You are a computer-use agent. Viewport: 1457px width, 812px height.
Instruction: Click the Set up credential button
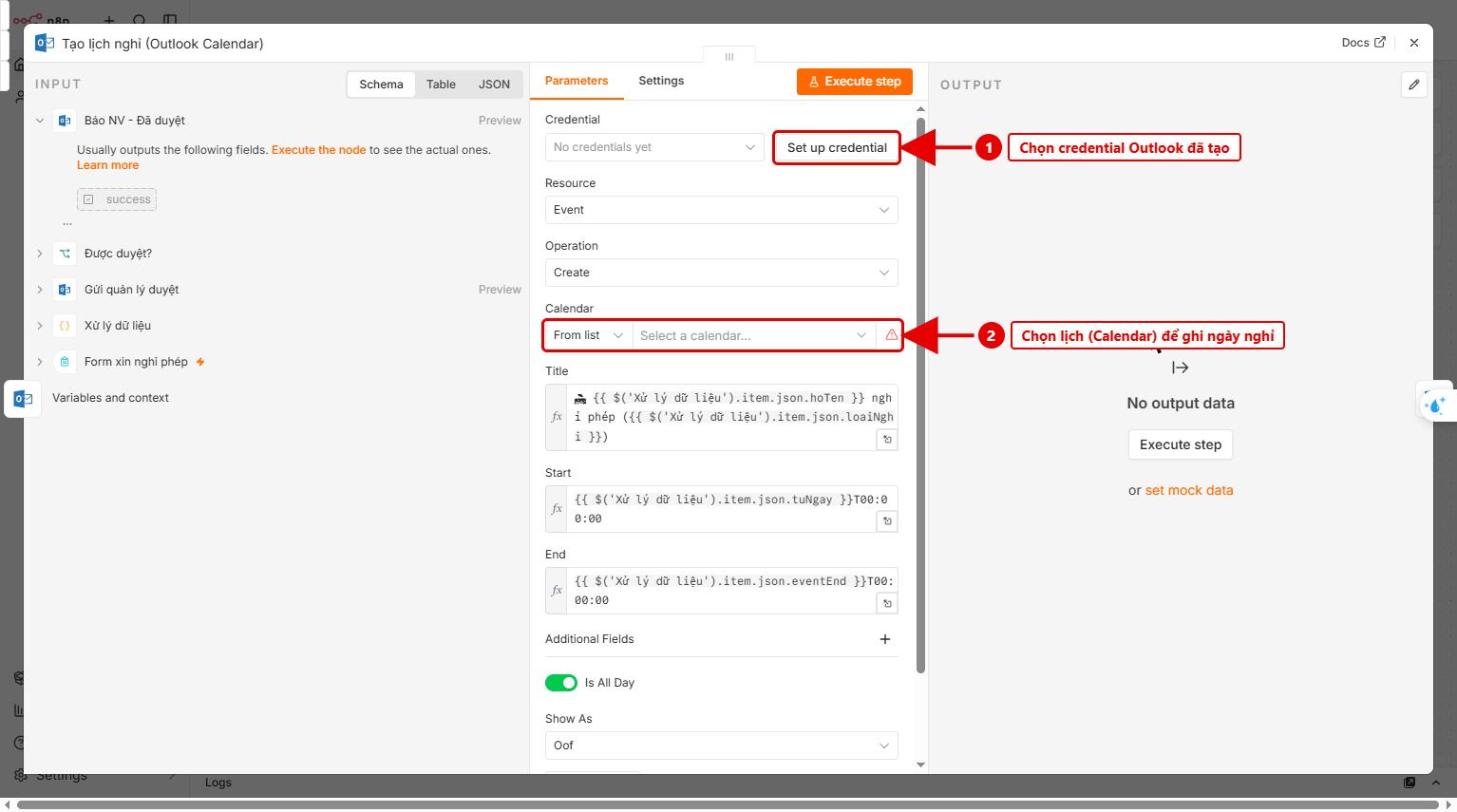837,147
